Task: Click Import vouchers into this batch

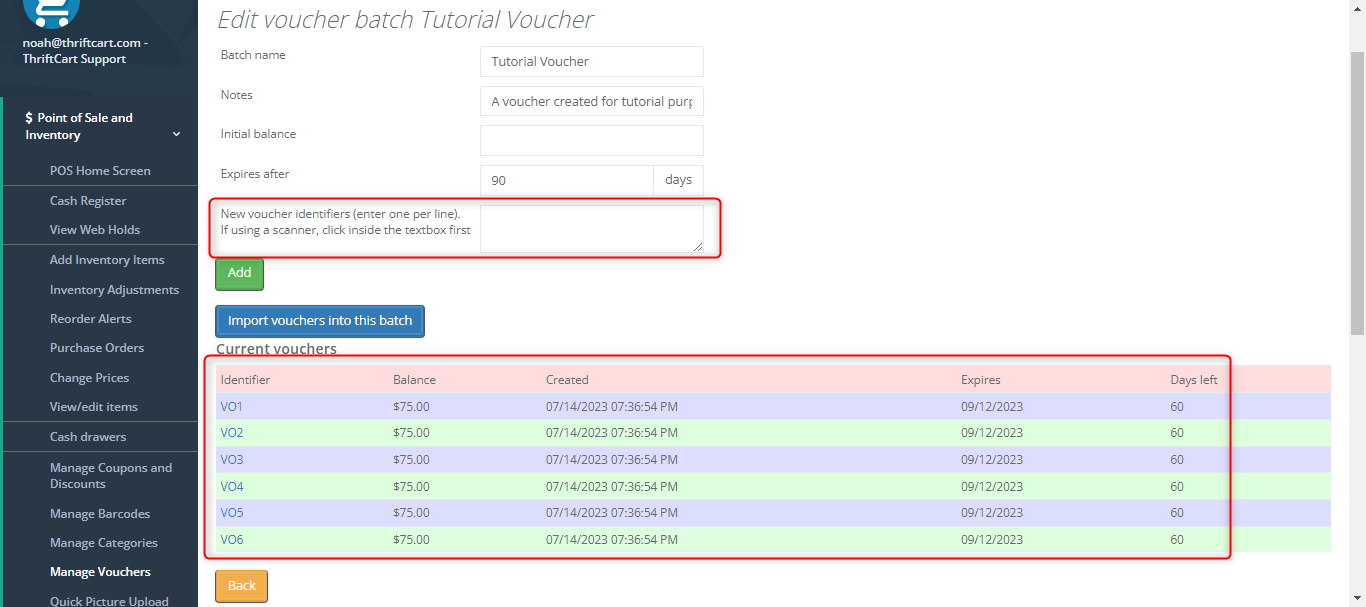Action: [319, 321]
